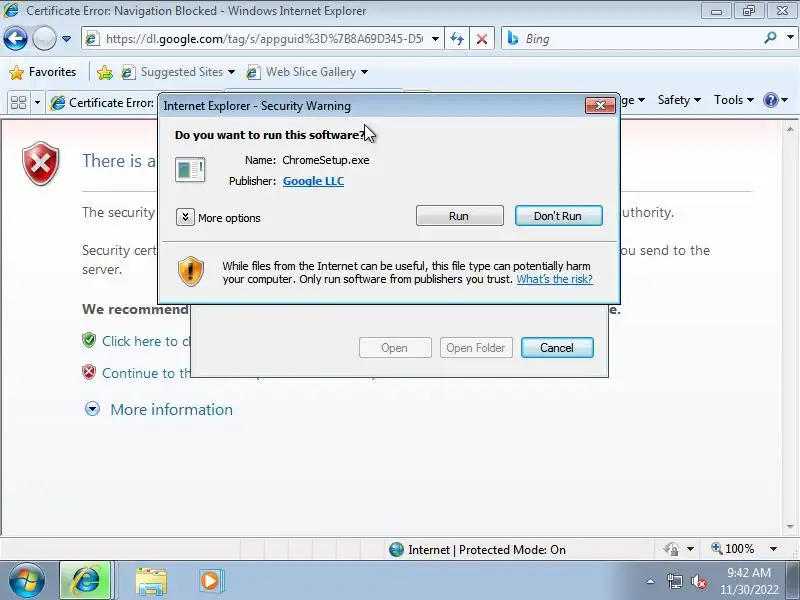The width and height of the screenshot is (800, 600).
Task: Open the Windows Start button
Action: coord(27,581)
